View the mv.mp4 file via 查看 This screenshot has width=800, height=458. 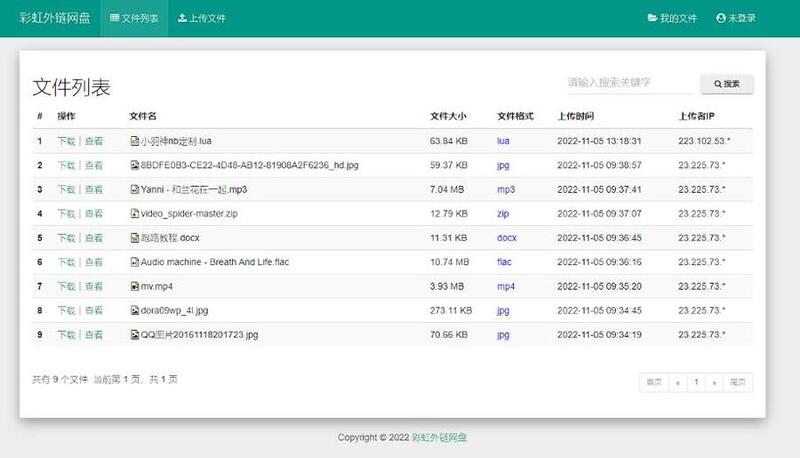(94, 286)
